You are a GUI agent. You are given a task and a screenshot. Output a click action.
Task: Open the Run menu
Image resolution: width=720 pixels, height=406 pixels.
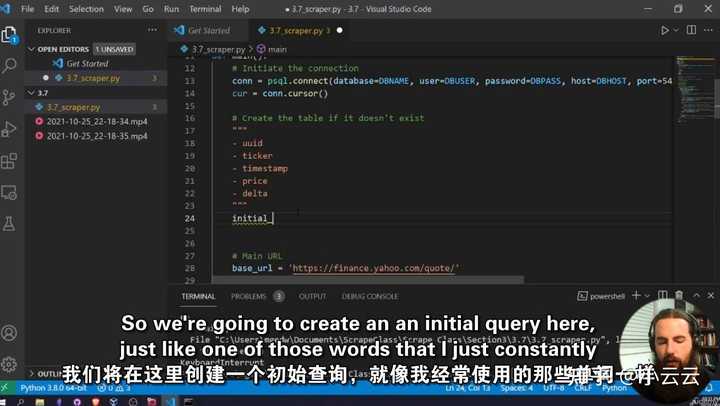click(171, 9)
